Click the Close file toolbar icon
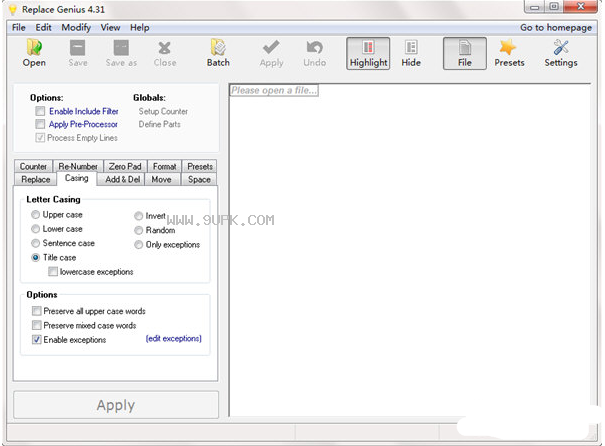 pyautogui.click(x=165, y=53)
